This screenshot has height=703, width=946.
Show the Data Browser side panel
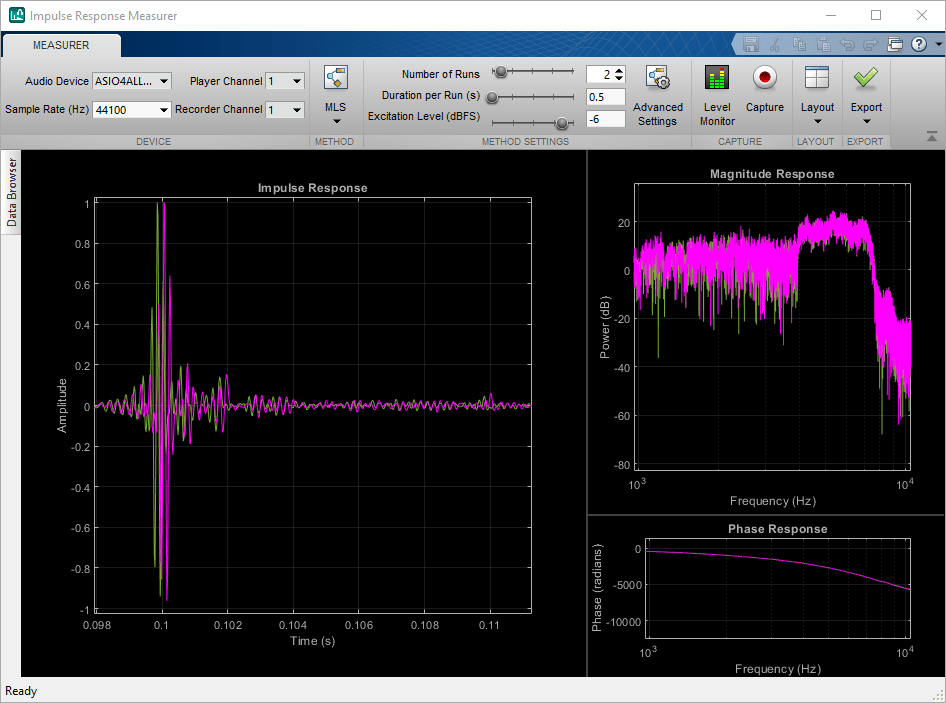(12, 192)
